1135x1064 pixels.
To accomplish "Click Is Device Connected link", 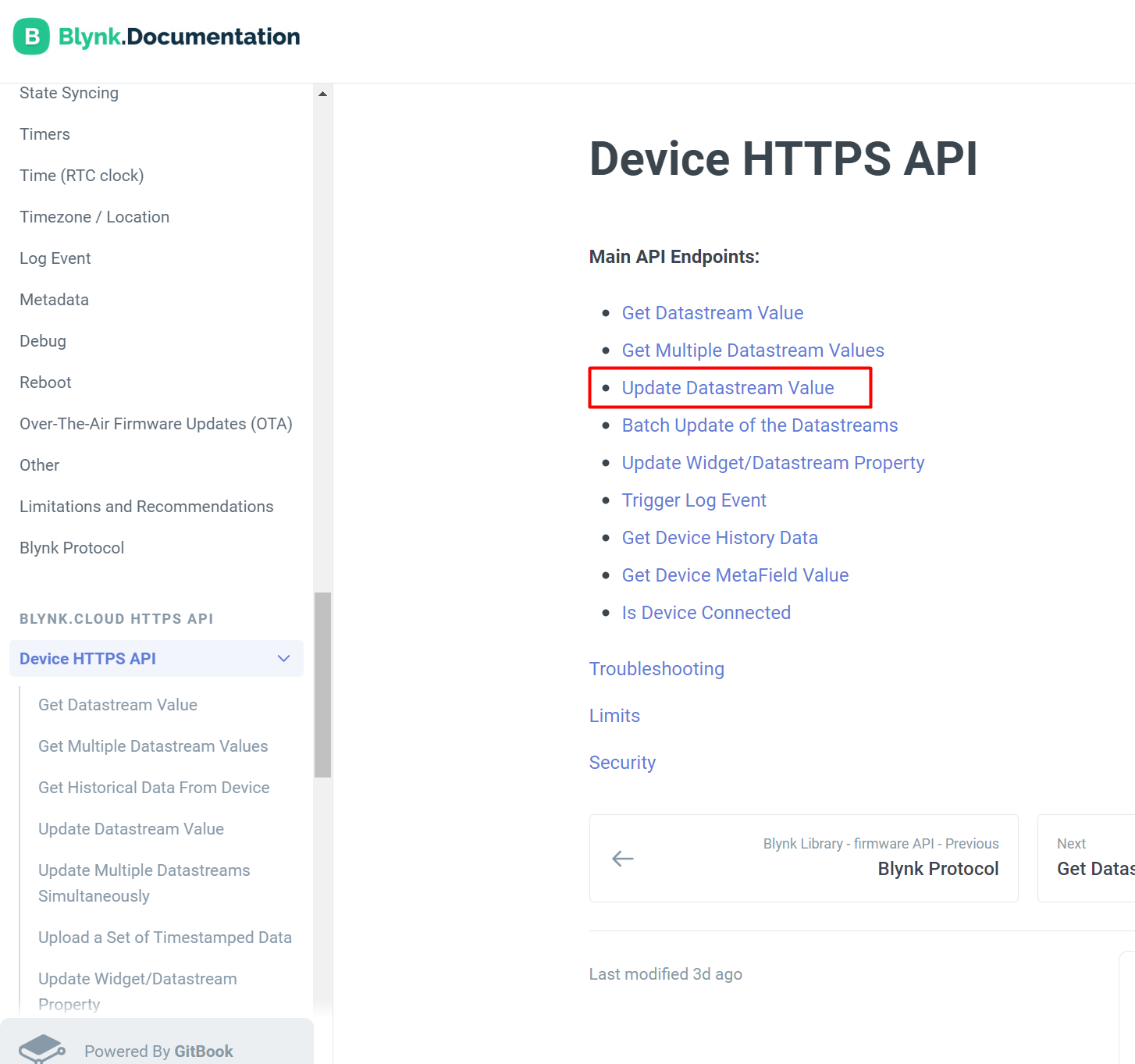I will [x=706, y=613].
